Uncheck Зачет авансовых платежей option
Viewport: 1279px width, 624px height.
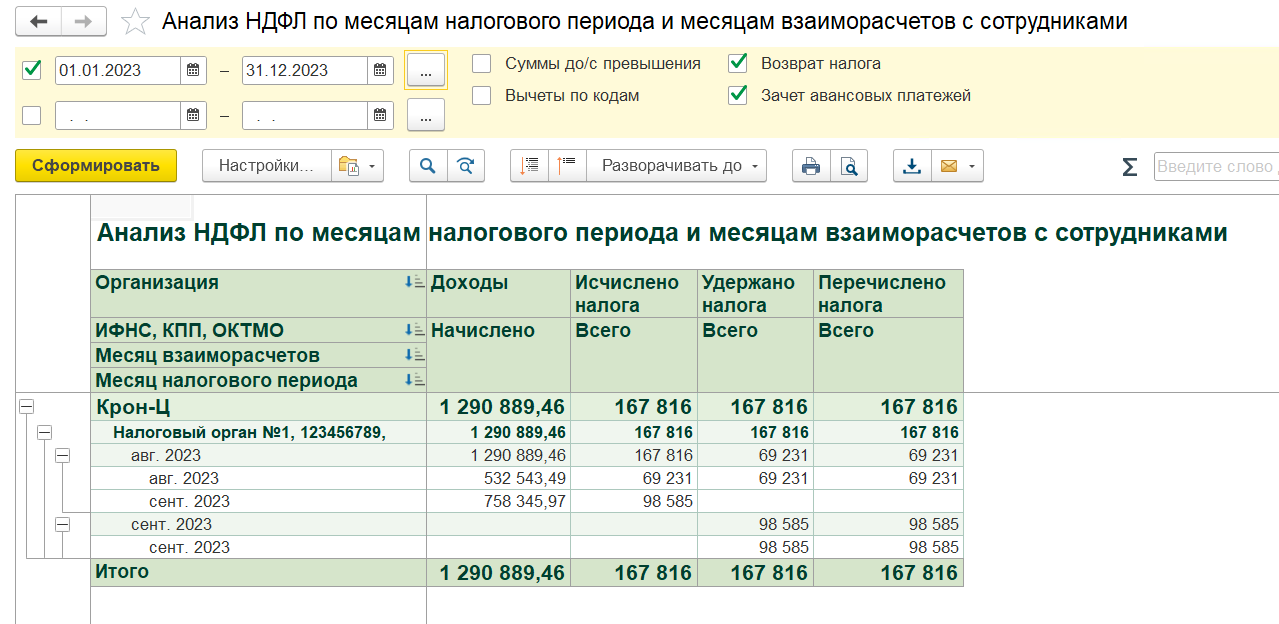(x=738, y=96)
